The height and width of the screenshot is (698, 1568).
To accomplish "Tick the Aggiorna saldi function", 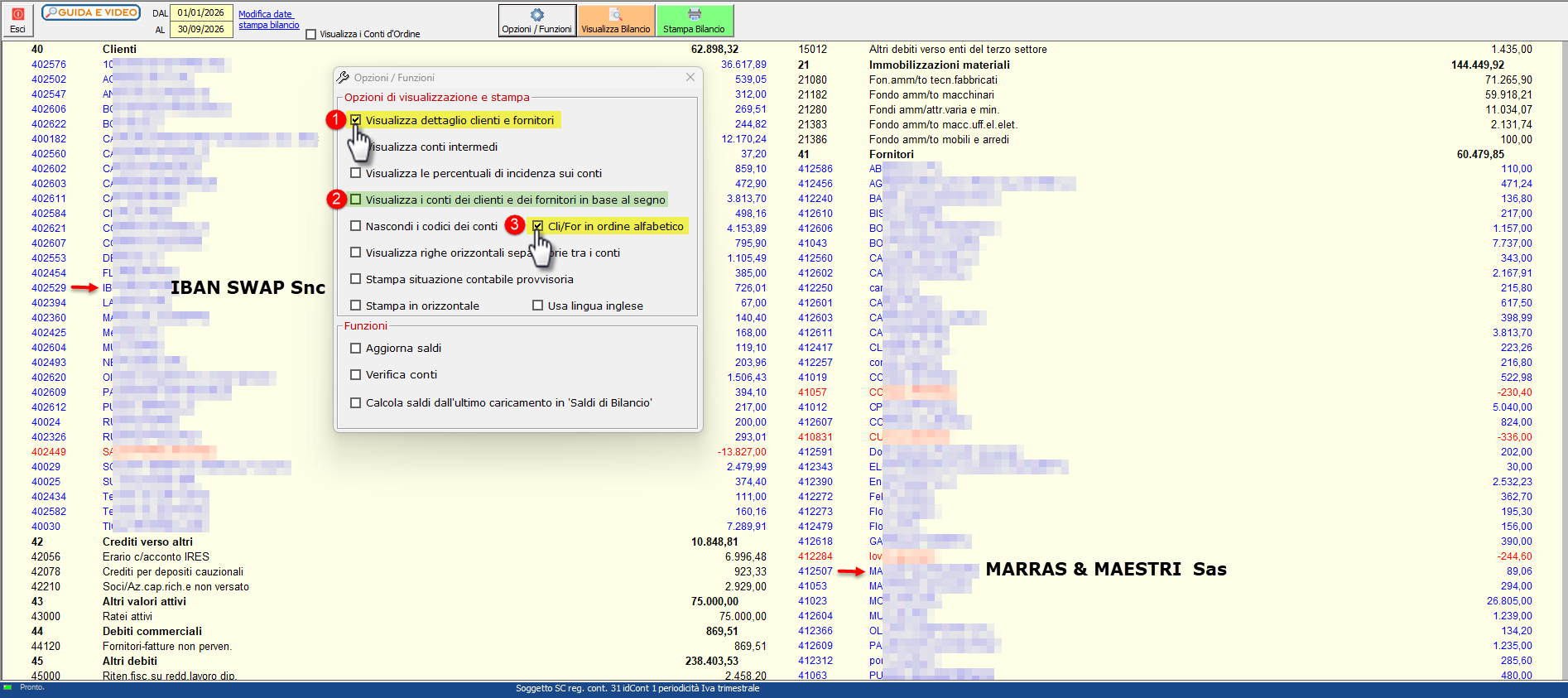I will [x=356, y=349].
